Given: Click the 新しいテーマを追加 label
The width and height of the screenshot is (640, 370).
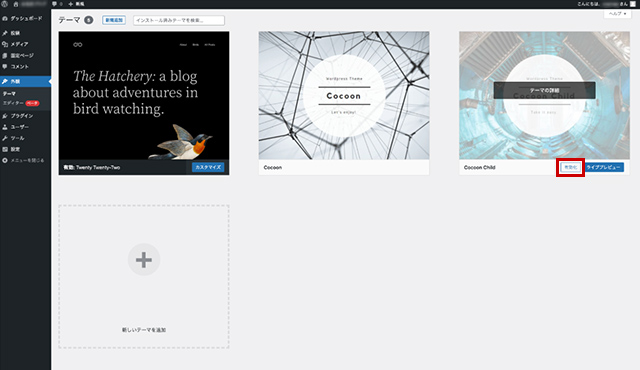Looking at the screenshot, I should click(x=144, y=330).
